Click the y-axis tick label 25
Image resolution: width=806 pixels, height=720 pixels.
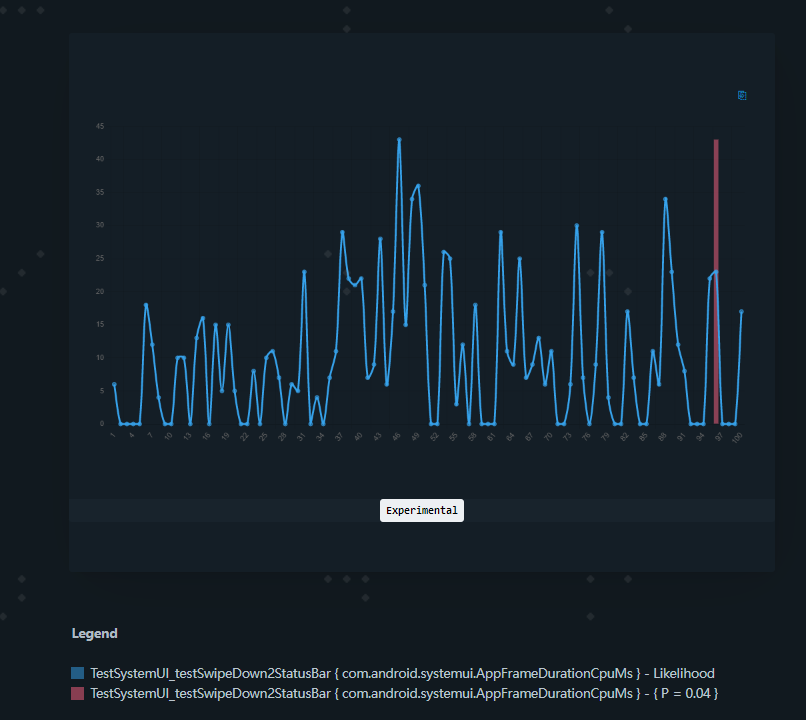click(x=100, y=258)
